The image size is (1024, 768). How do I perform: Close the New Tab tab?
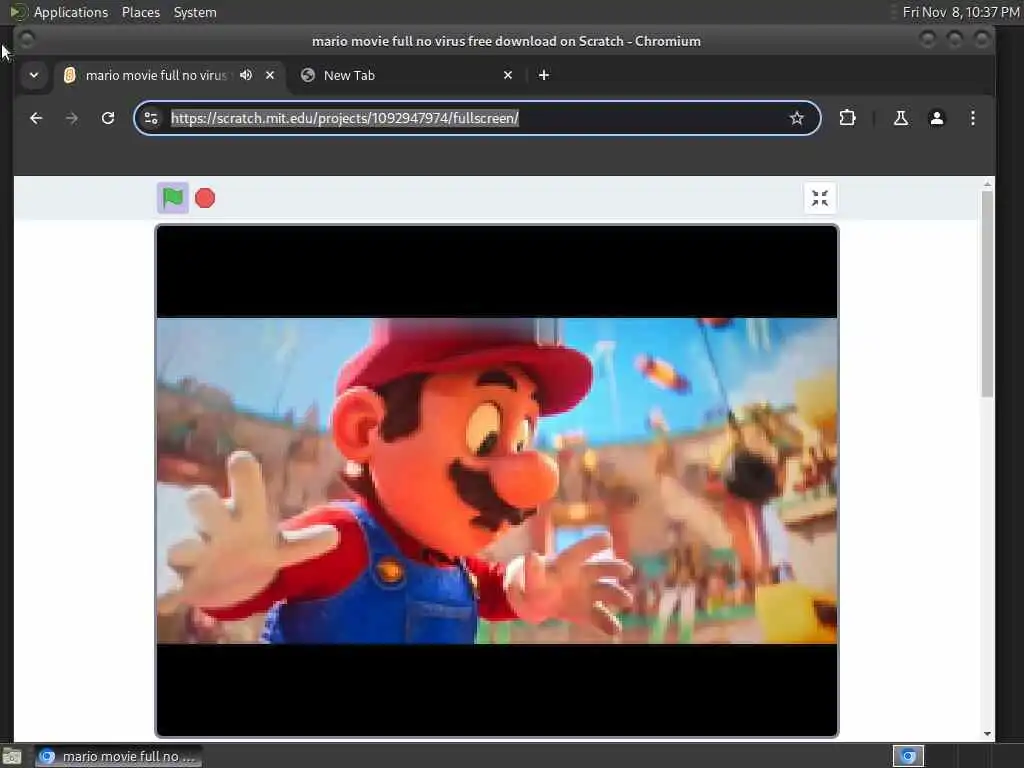508,75
